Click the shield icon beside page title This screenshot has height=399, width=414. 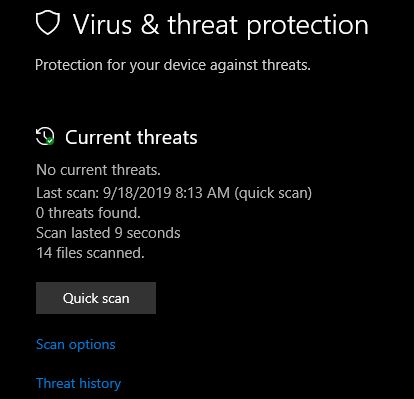(48, 22)
